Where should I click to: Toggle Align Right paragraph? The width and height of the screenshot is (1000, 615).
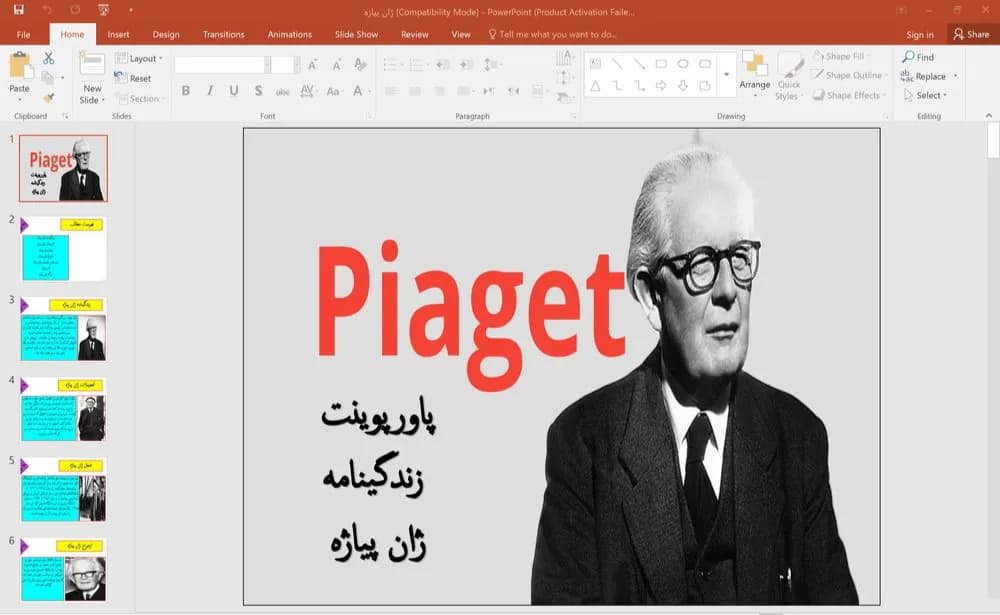[439, 91]
